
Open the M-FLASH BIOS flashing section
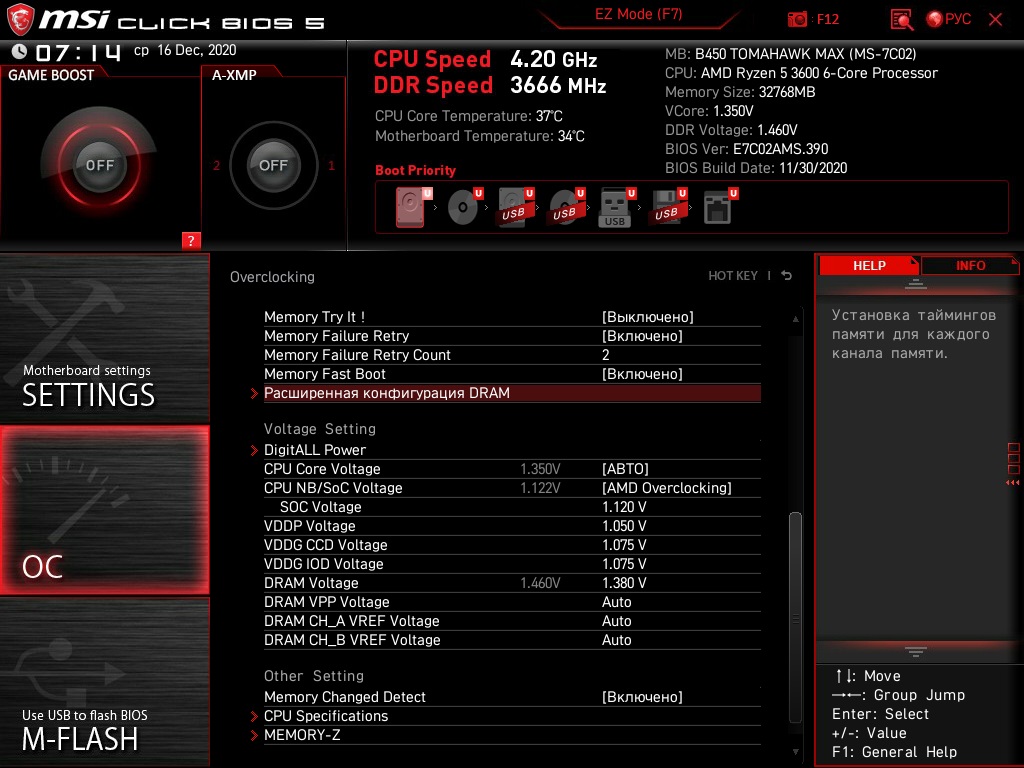(x=104, y=682)
